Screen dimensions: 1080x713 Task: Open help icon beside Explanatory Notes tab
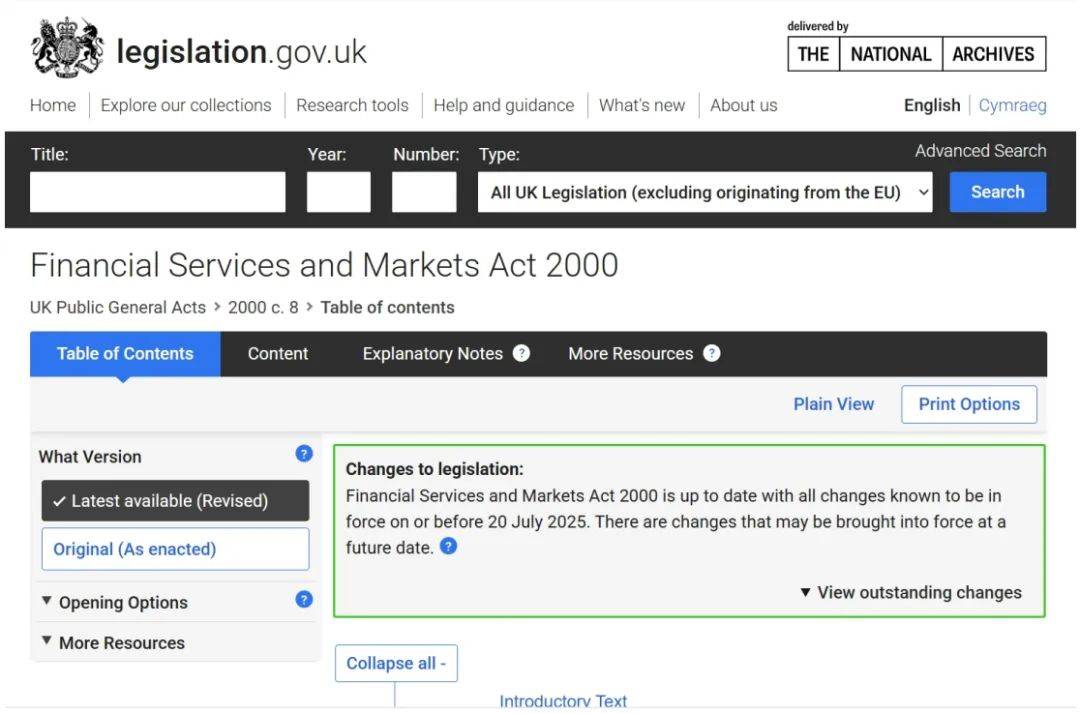[x=521, y=353]
